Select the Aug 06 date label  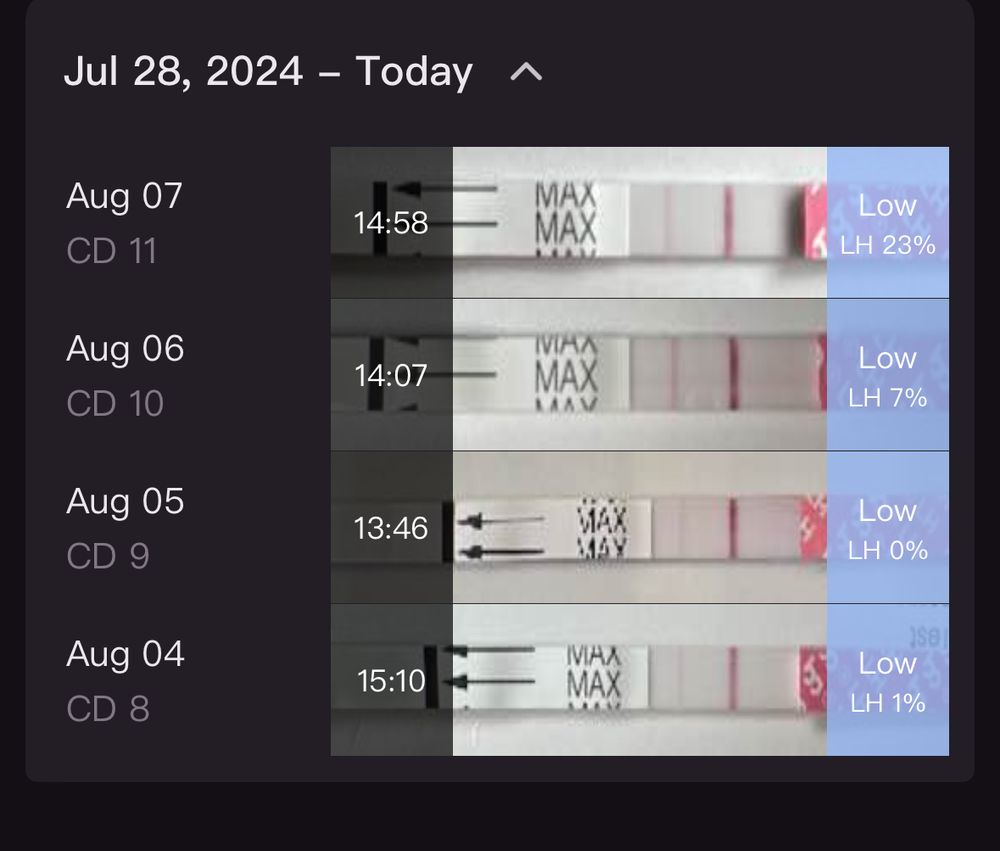click(x=125, y=349)
